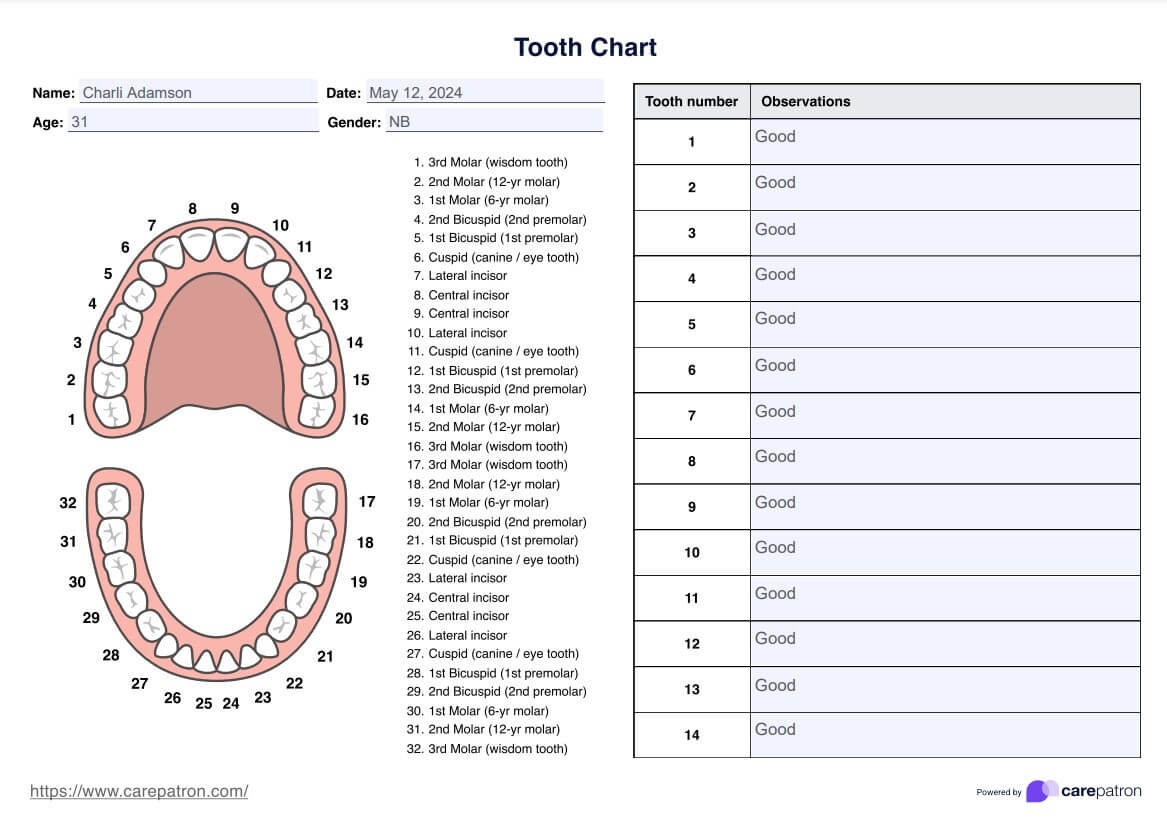This screenshot has height=823, width=1167.
Task: Select tooth 17 in the lower jaw diagram
Action: (x=318, y=499)
